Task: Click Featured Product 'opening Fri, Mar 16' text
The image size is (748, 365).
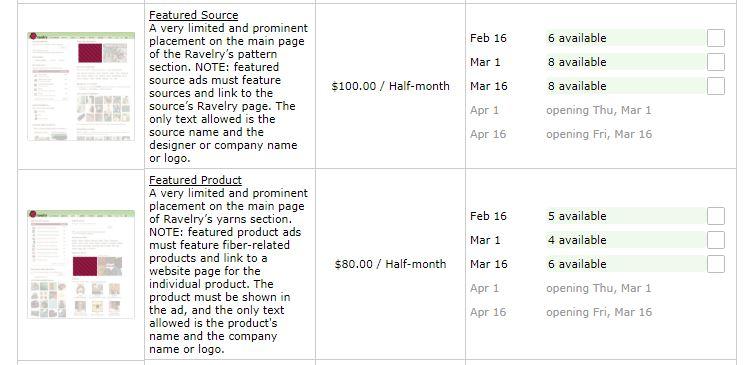Action: [x=599, y=312]
